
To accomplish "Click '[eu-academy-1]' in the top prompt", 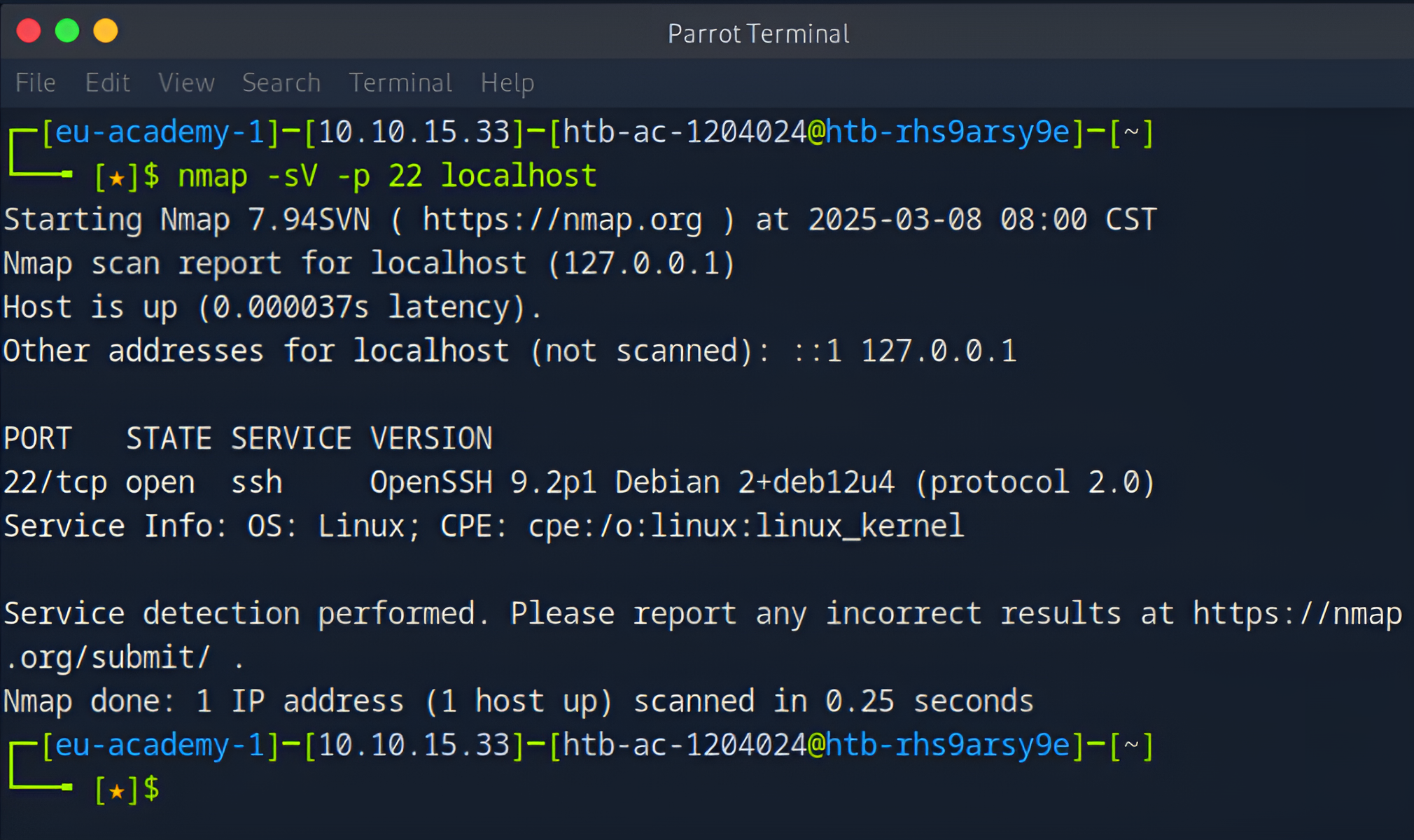I will (160, 132).
